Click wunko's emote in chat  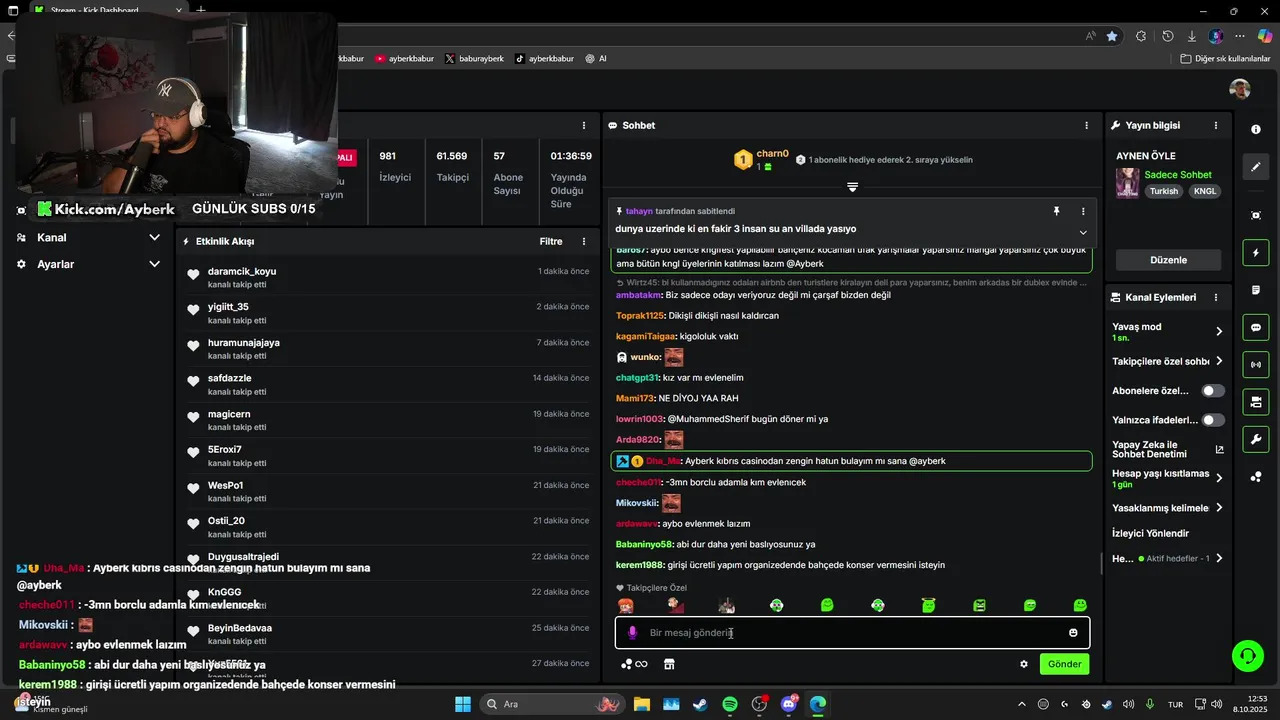point(674,357)
